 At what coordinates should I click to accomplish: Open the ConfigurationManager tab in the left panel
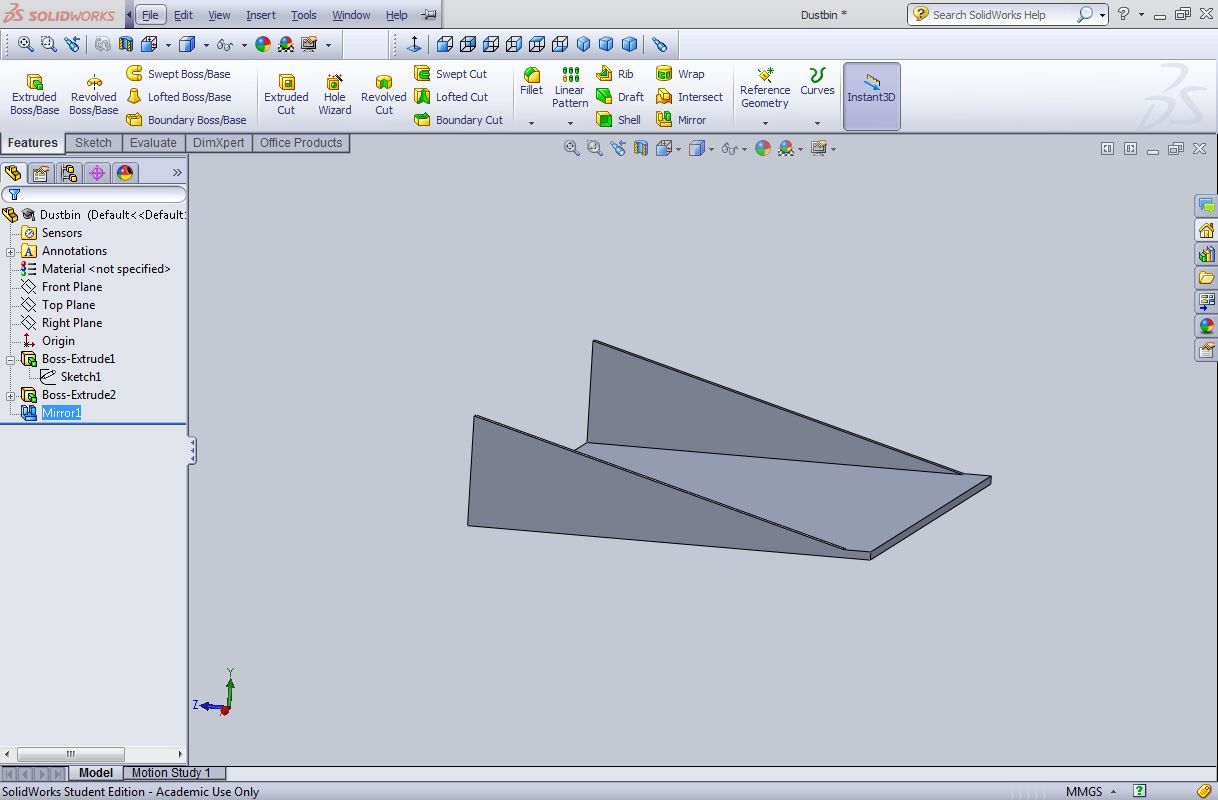pos(69,173)
